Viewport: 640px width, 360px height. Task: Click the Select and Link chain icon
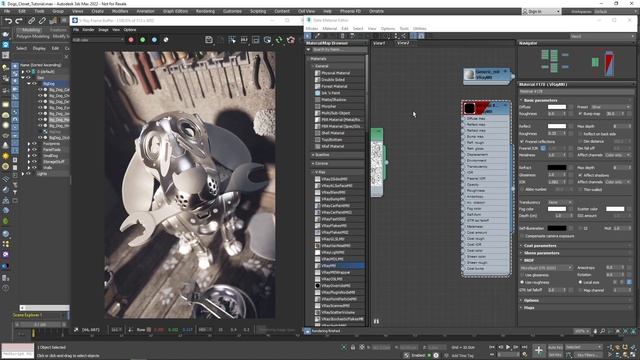click(31, 21)
